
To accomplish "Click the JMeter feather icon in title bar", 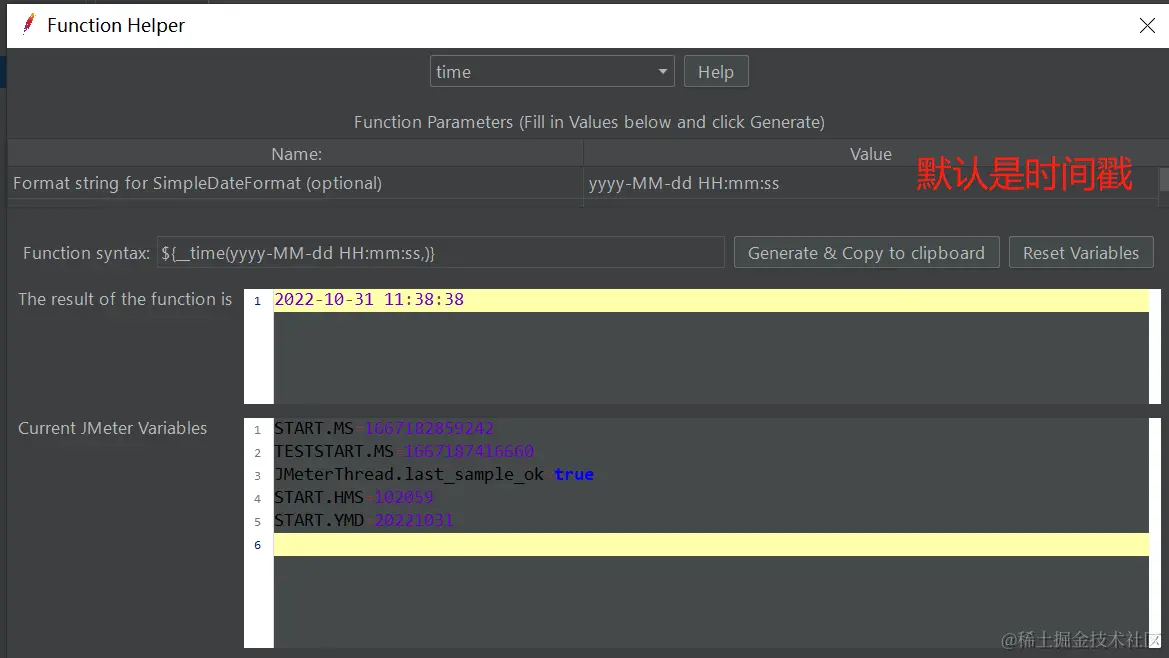I will (29, 25).
